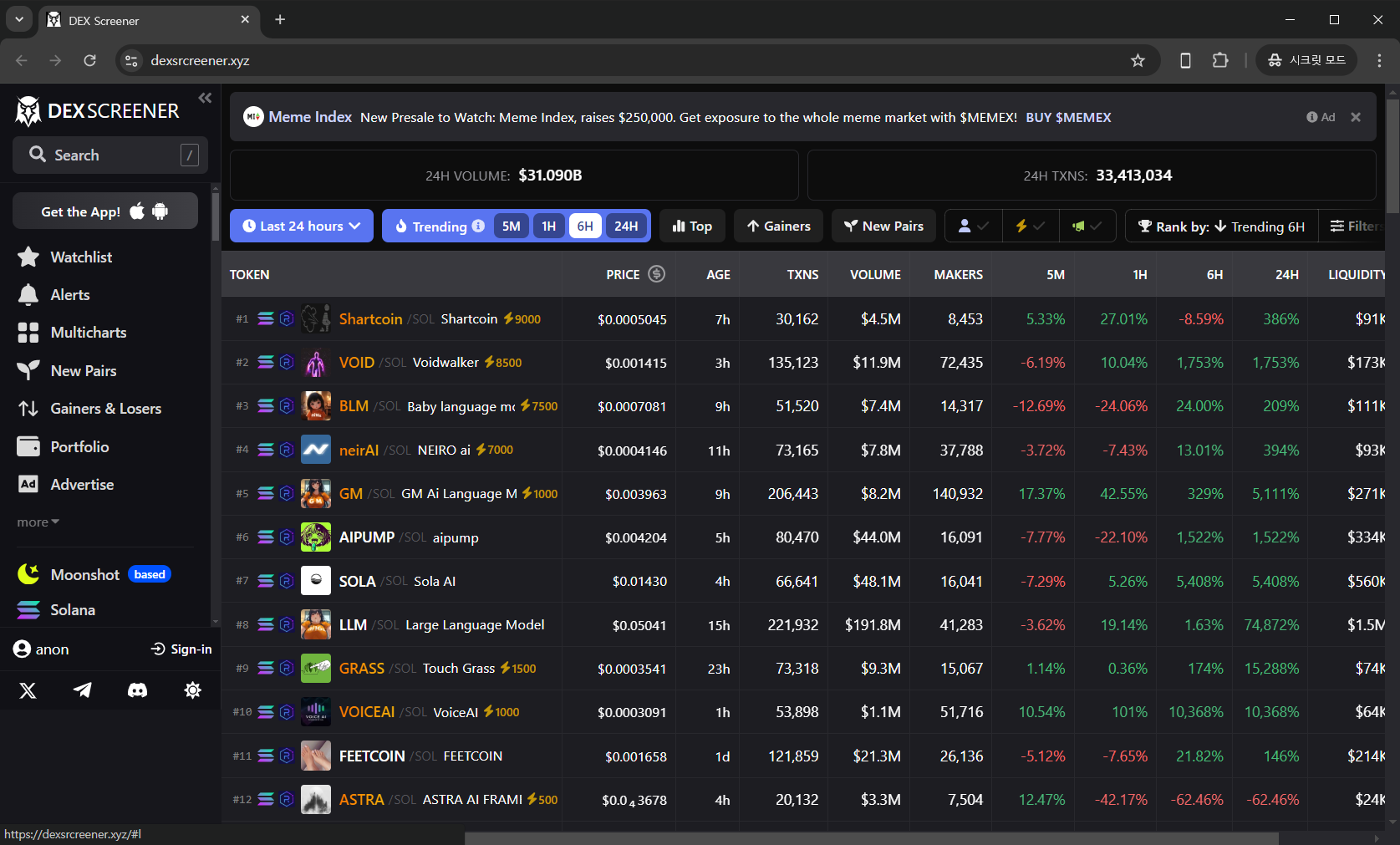1400x845 pixels.
Task: Click the page vertical scrollbar
Action: [1392, 155]
